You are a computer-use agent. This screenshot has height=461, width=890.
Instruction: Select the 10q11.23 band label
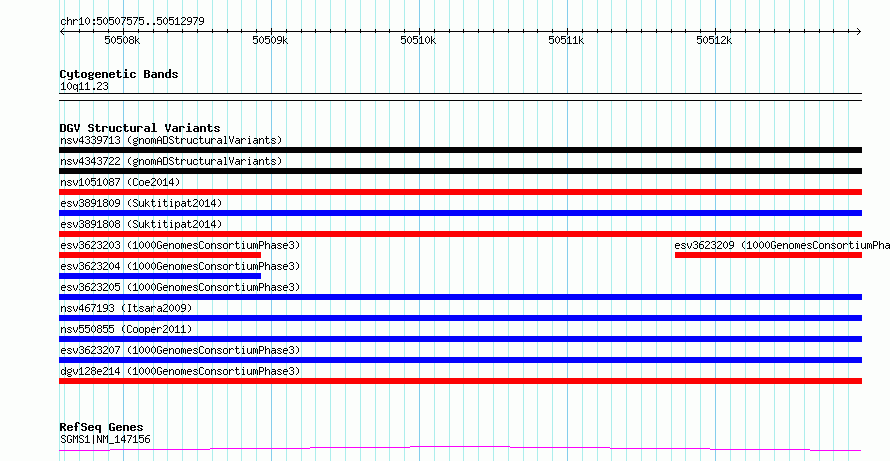point(84,87)
